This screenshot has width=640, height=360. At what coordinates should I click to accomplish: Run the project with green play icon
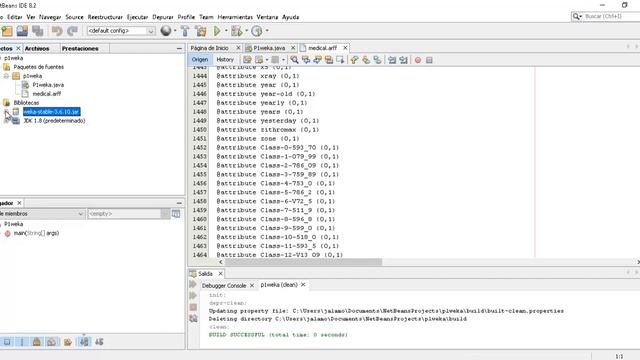click(x=217, y=31)
